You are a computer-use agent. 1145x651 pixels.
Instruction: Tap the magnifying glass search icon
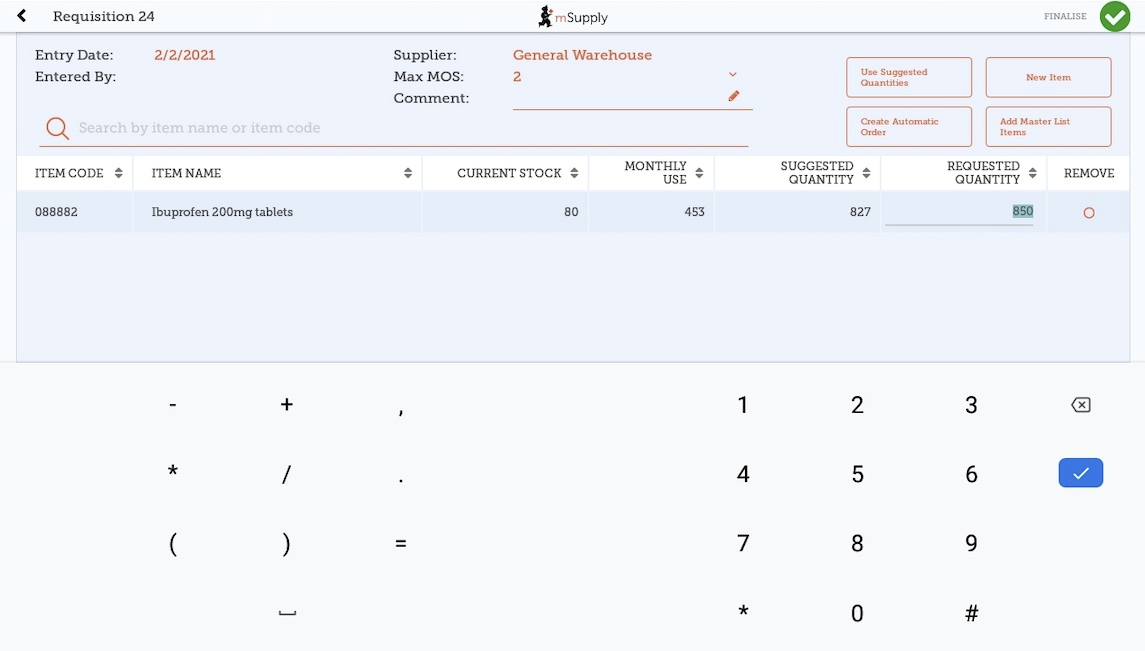coord(57,128)
